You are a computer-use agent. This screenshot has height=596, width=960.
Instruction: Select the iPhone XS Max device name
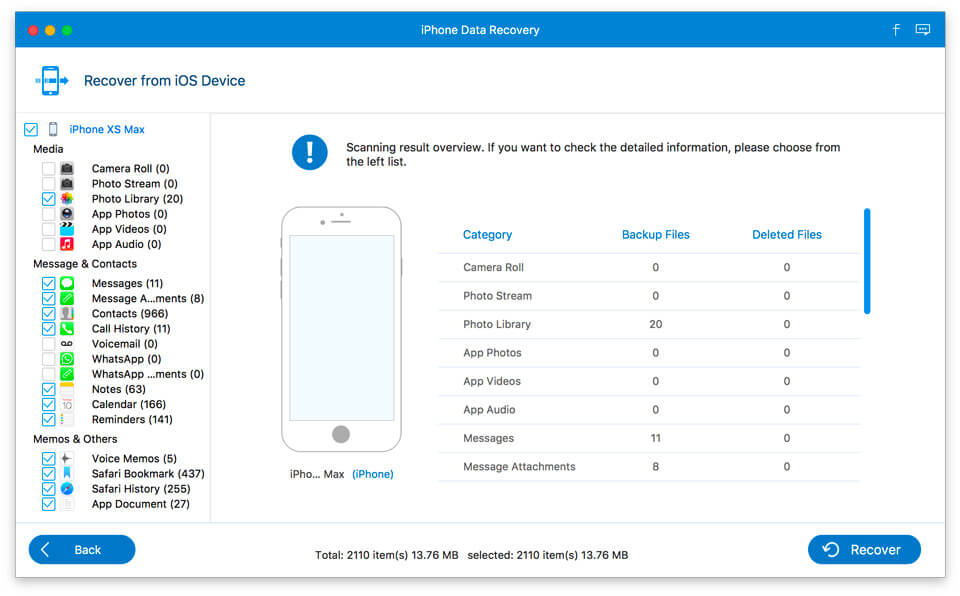[107, 129]
